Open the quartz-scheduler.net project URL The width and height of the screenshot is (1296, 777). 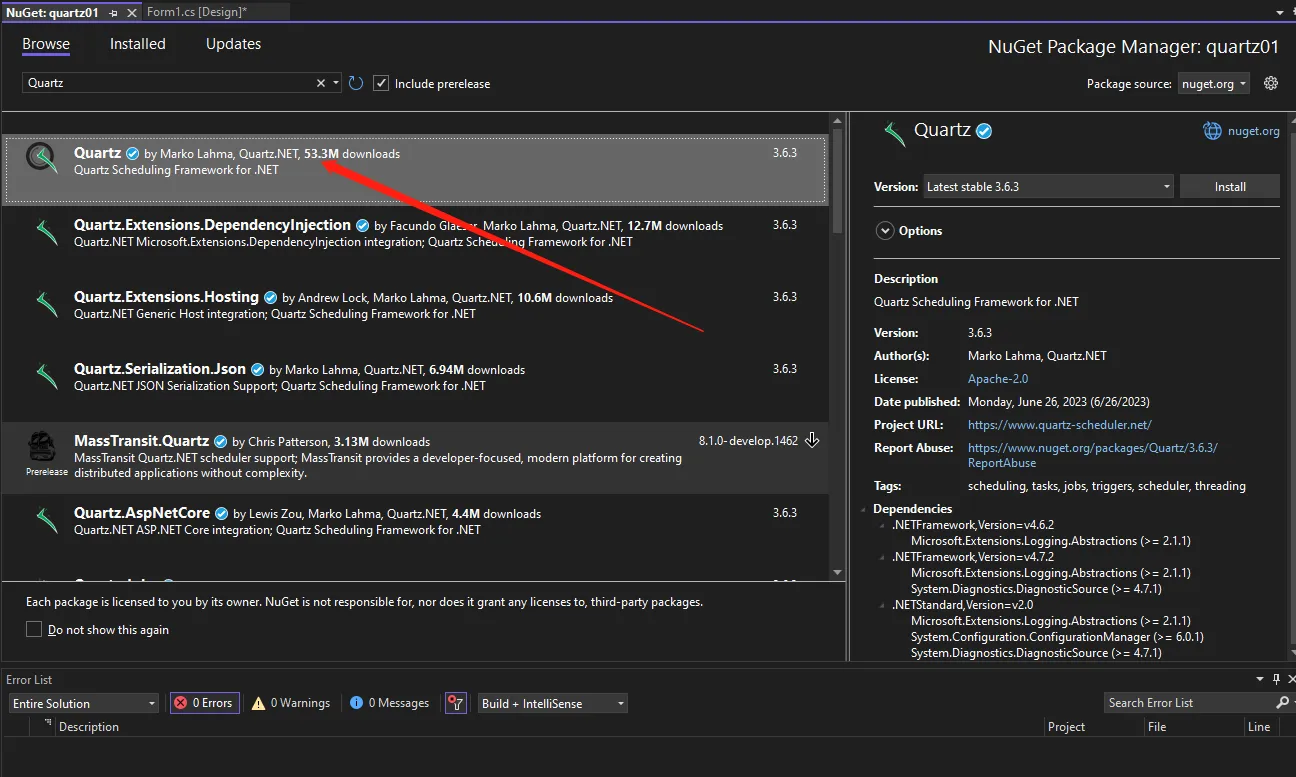[x=1060, y=425]
